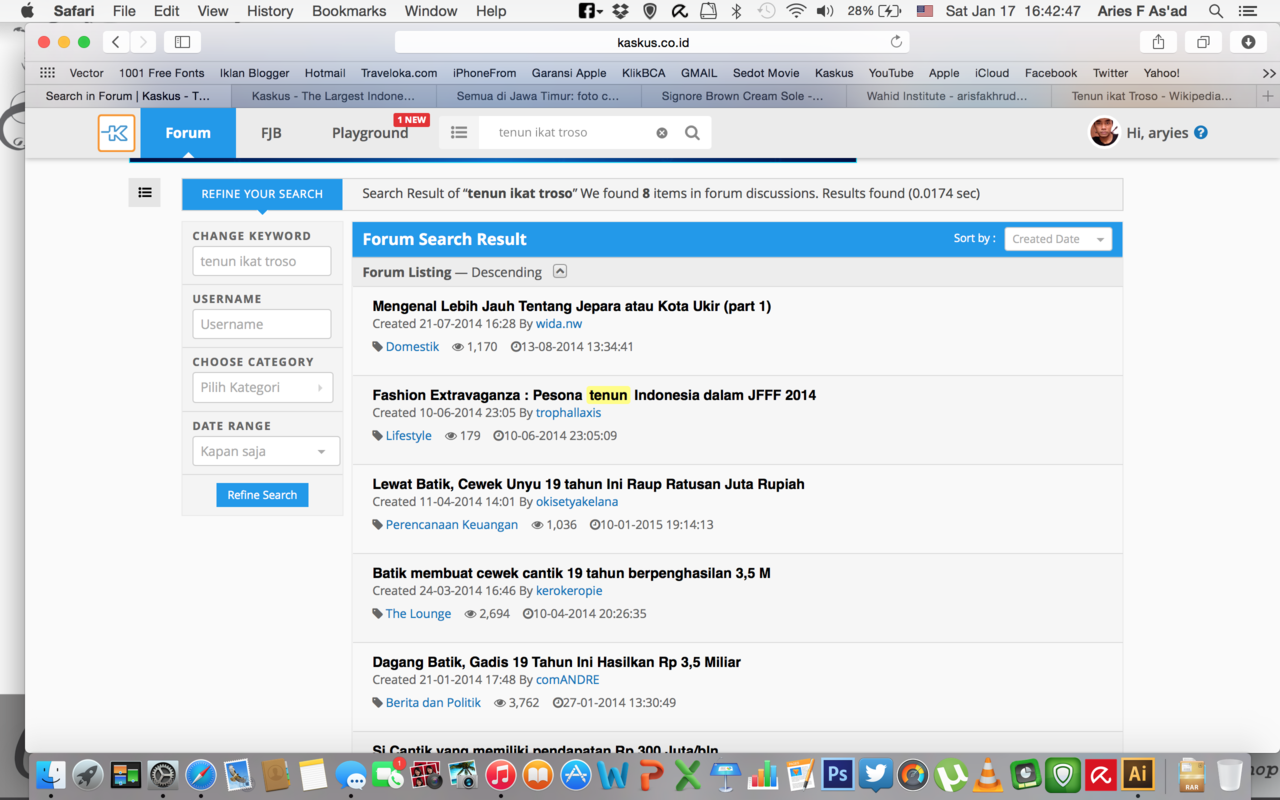Viewport: 1280px width, 800px height.
Task: Open Dagang Batik, Gadis 19 Tahun thread
Action: (556, 662)
